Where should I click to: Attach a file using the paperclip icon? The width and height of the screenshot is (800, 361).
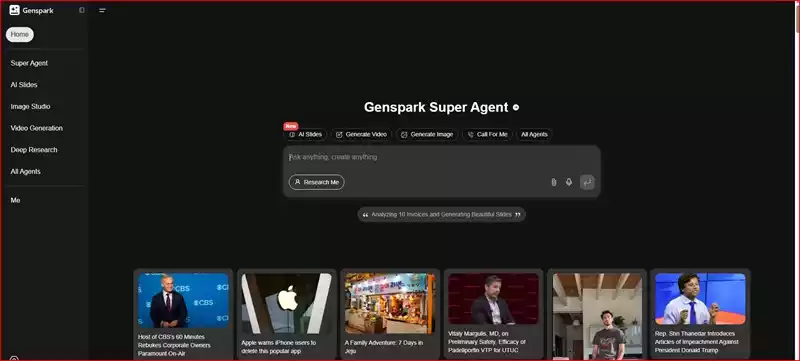pos(554,182)
